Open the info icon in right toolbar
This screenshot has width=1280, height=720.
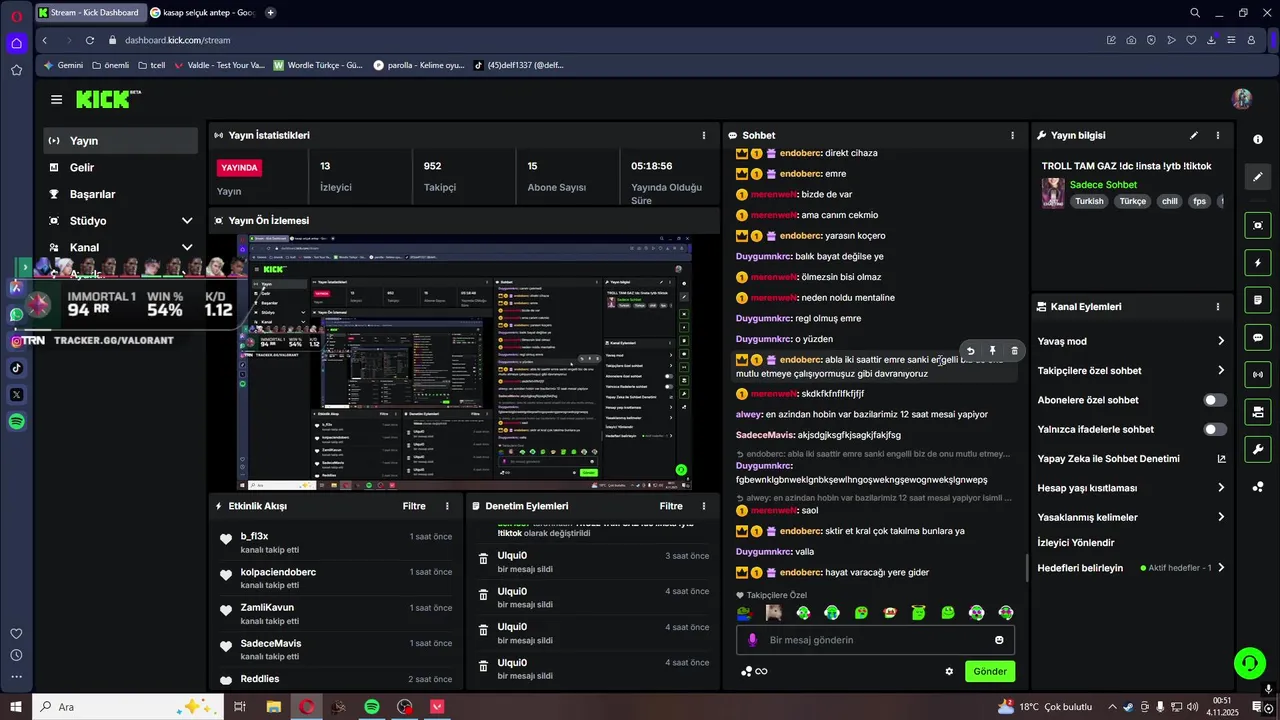pos(1258,139)
